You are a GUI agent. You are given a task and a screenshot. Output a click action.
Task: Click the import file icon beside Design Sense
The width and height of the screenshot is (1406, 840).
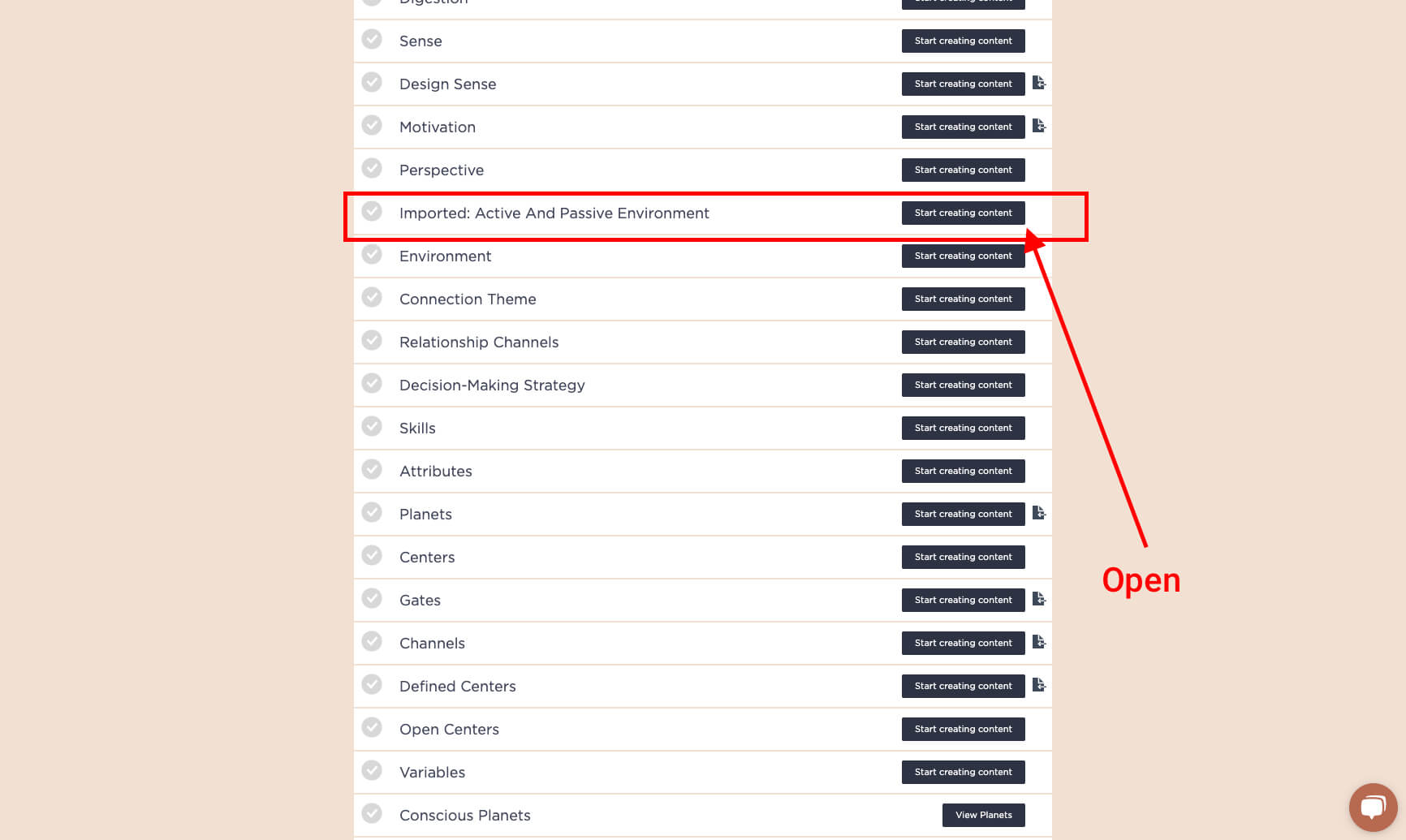tap(1039, 83)
